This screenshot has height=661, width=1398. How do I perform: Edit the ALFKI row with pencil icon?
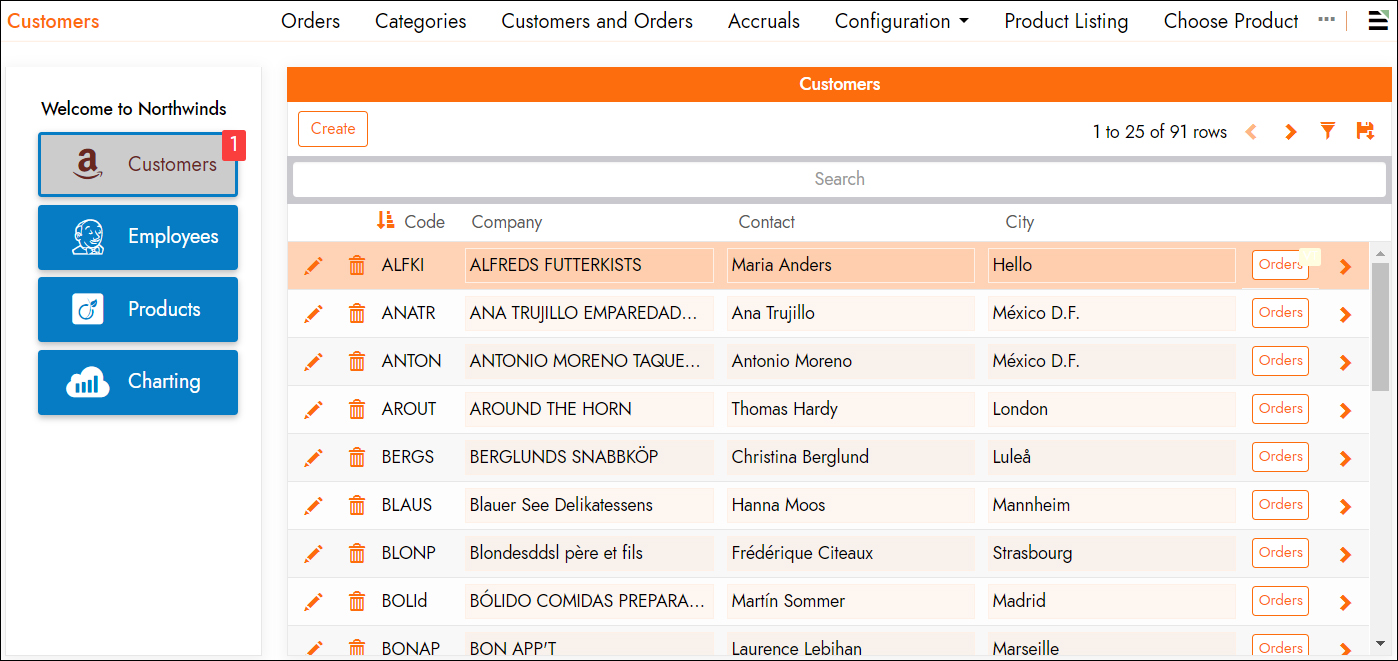(x=314, y=265)
